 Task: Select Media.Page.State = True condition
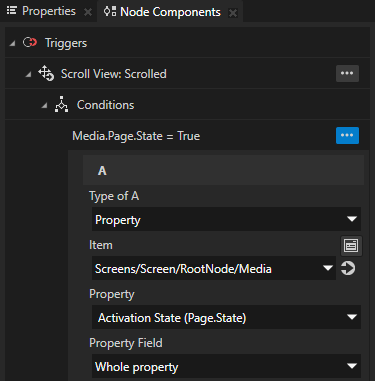point(136,136)
